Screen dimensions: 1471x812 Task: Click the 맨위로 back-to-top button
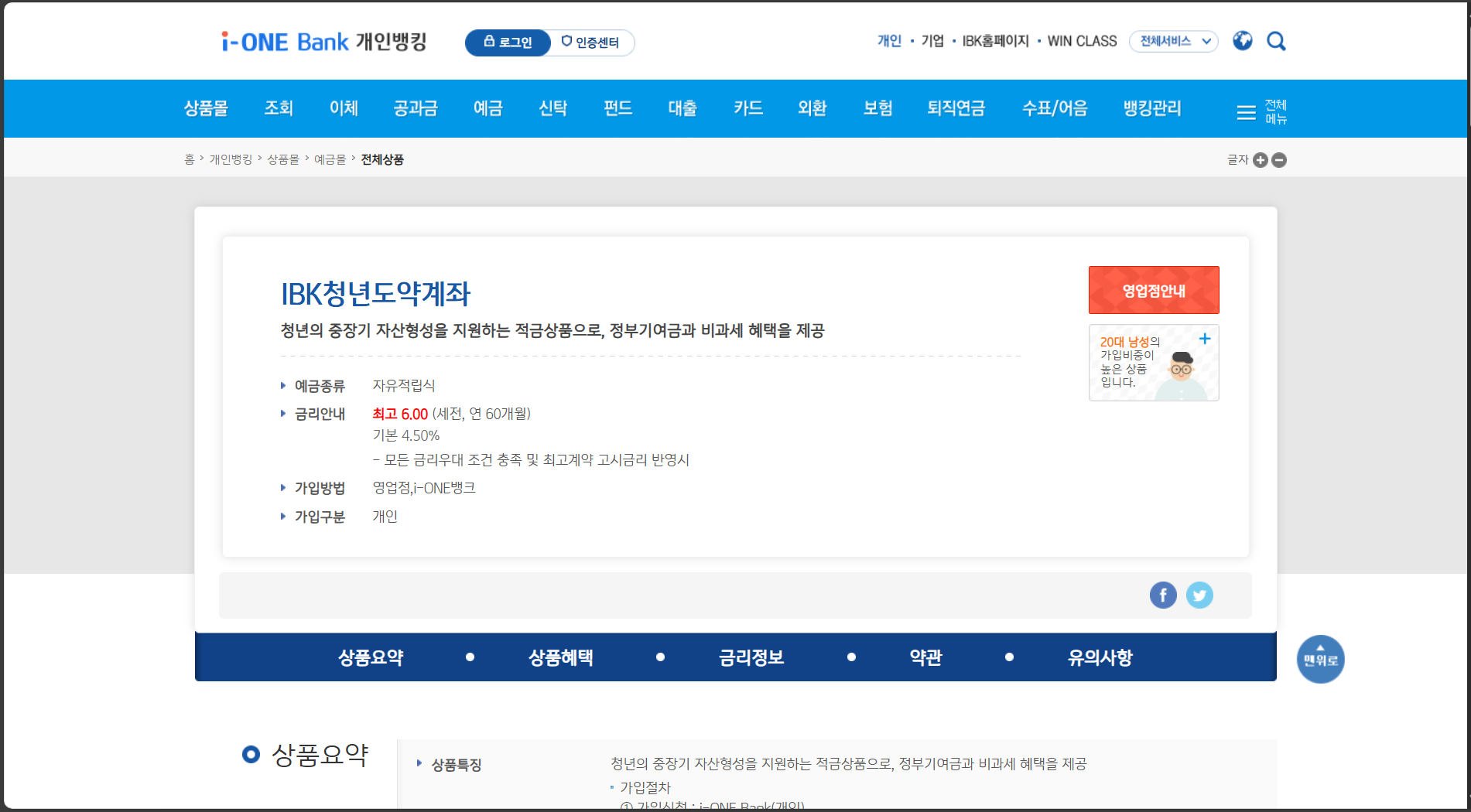pos(1320,659)
